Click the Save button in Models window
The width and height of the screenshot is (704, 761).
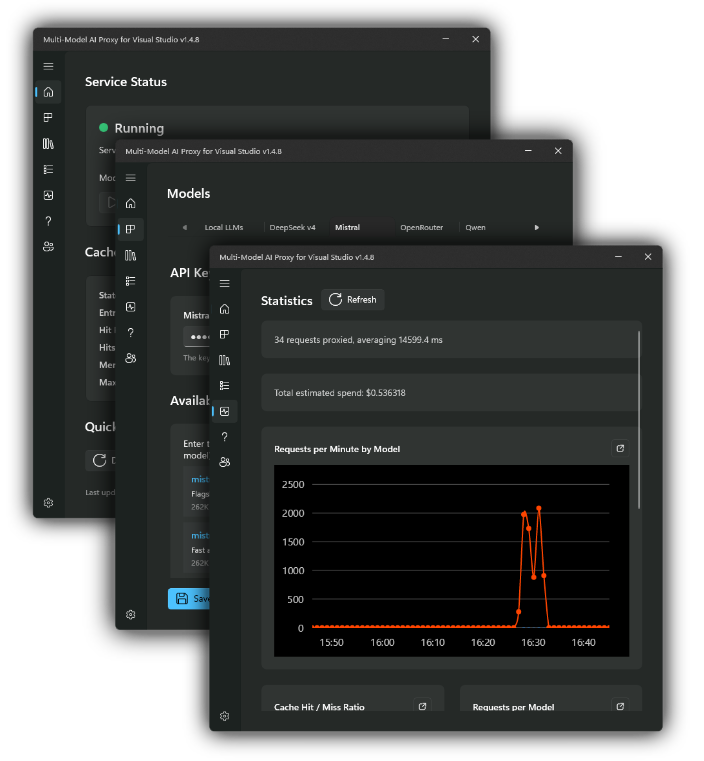click(189, 598)
